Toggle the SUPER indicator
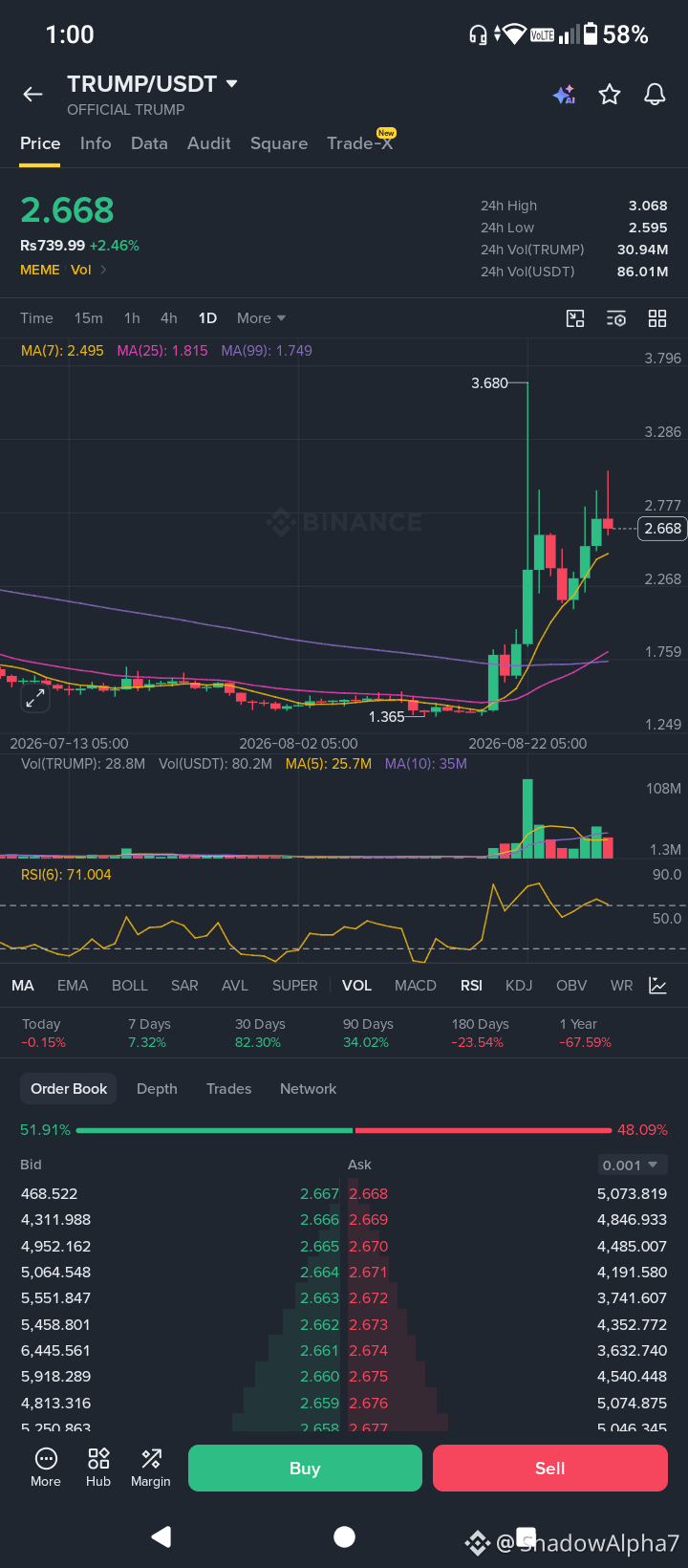This screenshot has width=688, height=1568. coord(295,986)
